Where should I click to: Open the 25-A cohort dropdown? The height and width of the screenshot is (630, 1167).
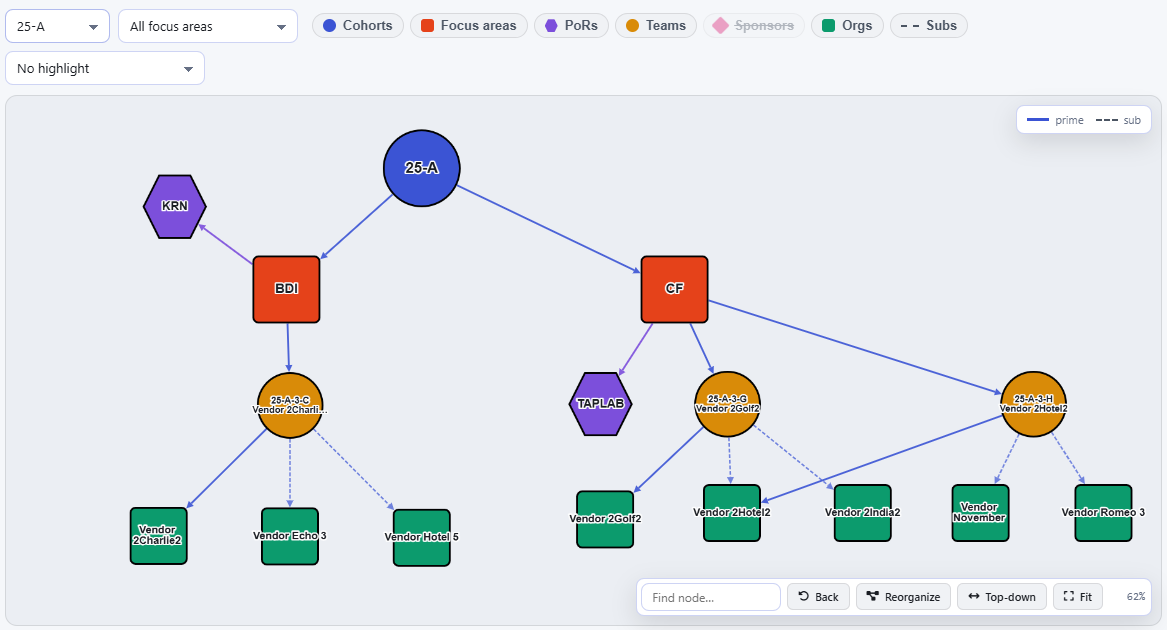coord(57,26)
